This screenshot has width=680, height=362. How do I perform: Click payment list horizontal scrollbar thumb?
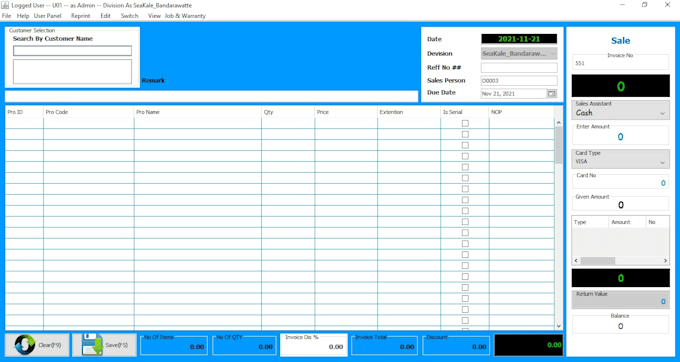coord(598,261)
